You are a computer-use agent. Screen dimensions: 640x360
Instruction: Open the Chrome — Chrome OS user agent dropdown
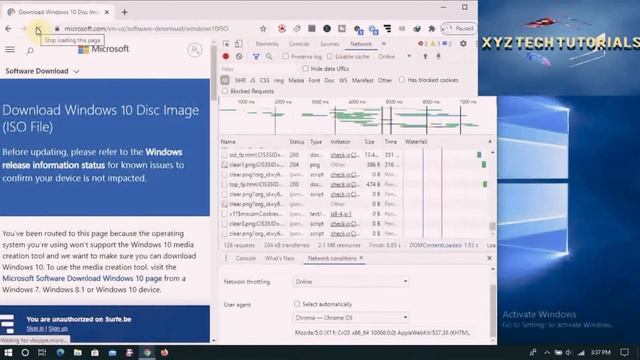(350, 317)
